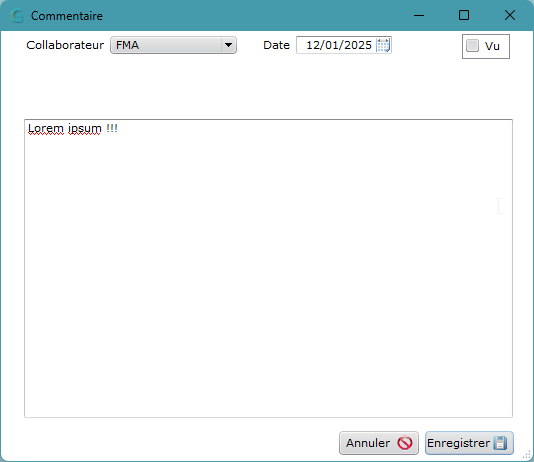The image size is (534, 462).
Task: Tick the Vu checkbox
Action: (x=472, y=46)
